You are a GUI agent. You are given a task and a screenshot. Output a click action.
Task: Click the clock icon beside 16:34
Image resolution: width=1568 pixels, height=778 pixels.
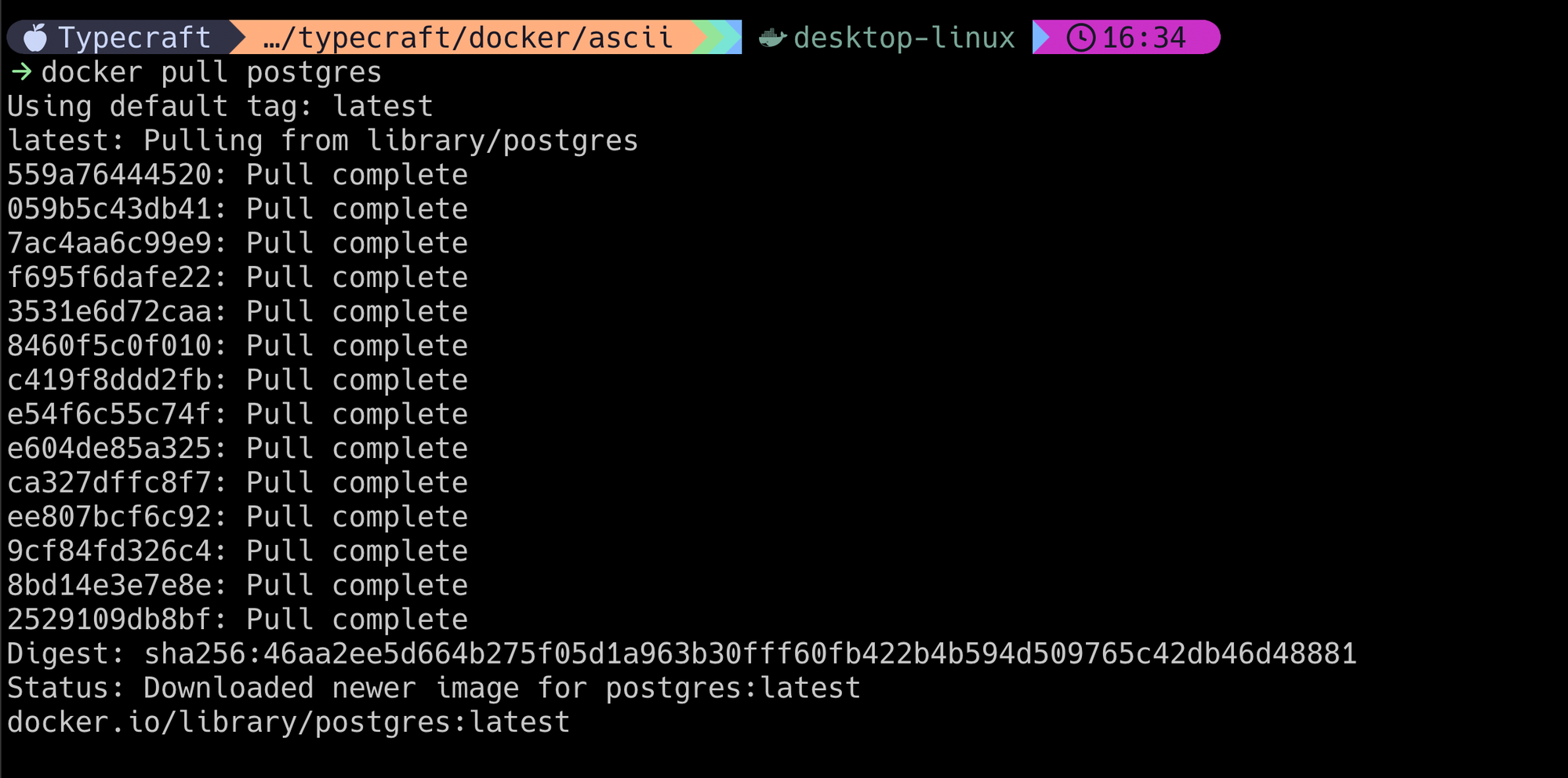1081,38
